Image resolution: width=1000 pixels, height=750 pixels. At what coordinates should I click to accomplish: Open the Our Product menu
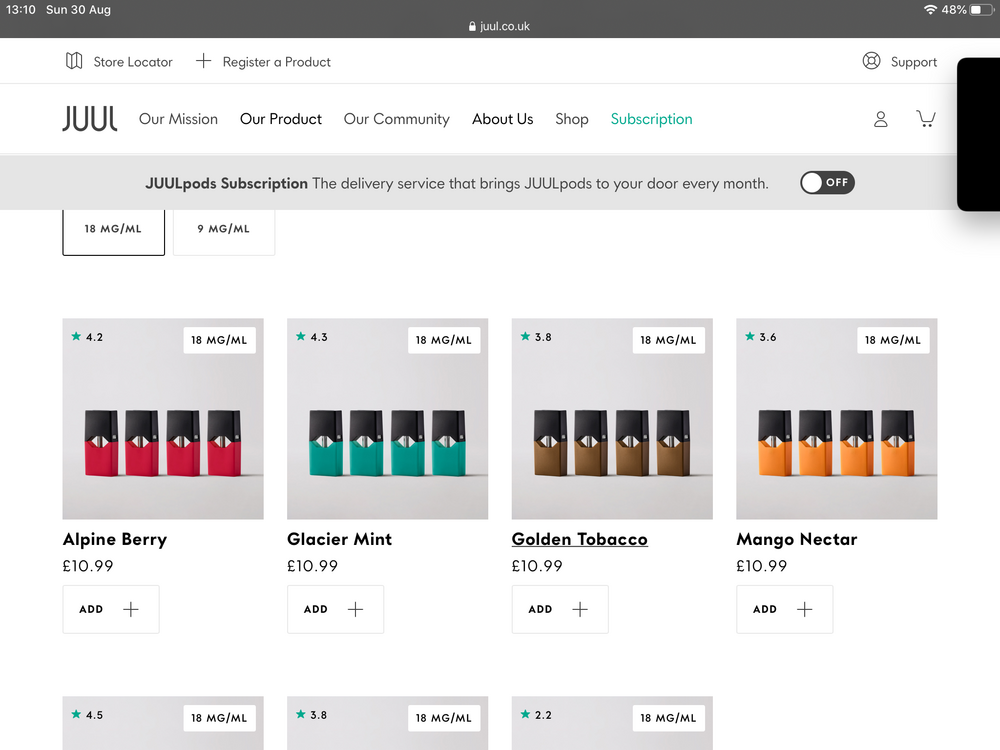[281, 119]
